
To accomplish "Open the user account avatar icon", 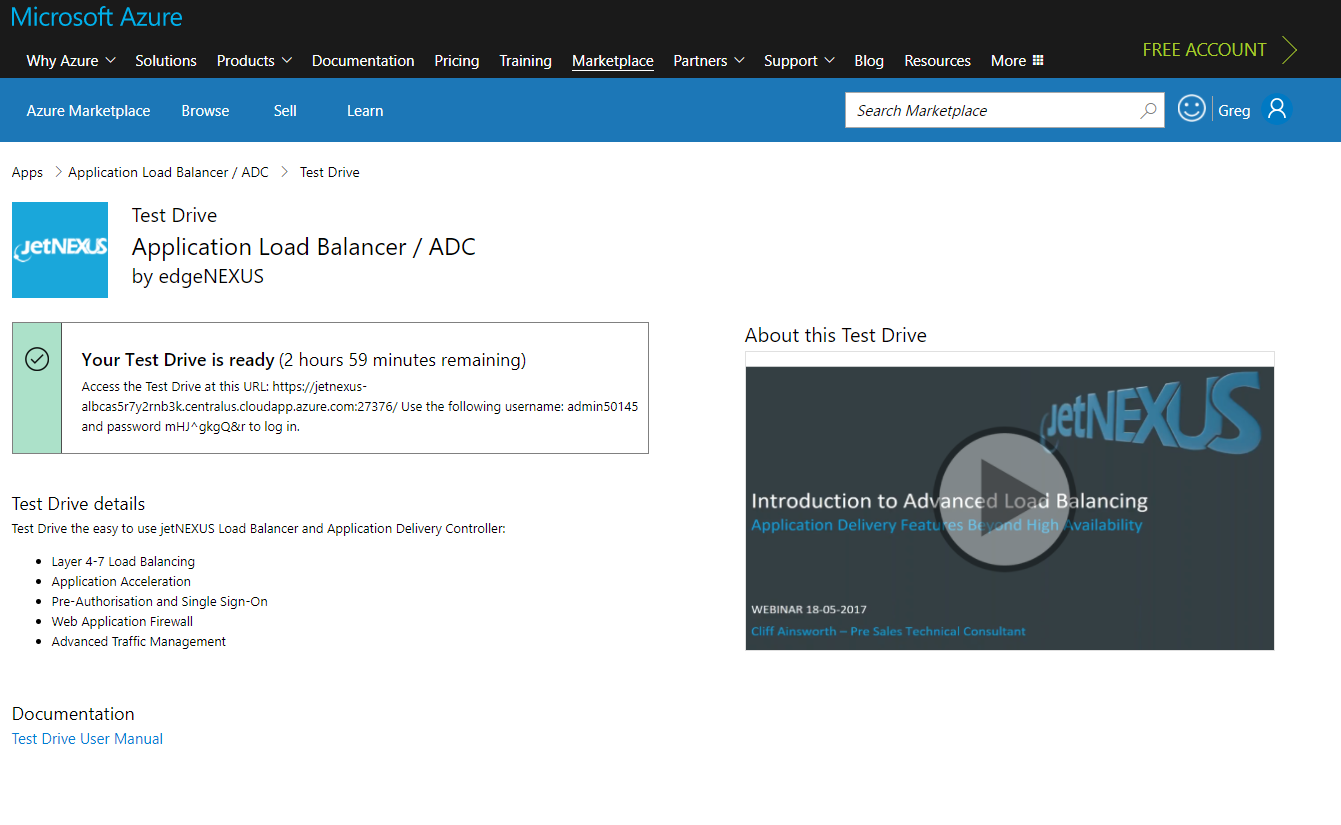I will [1277, 109].
